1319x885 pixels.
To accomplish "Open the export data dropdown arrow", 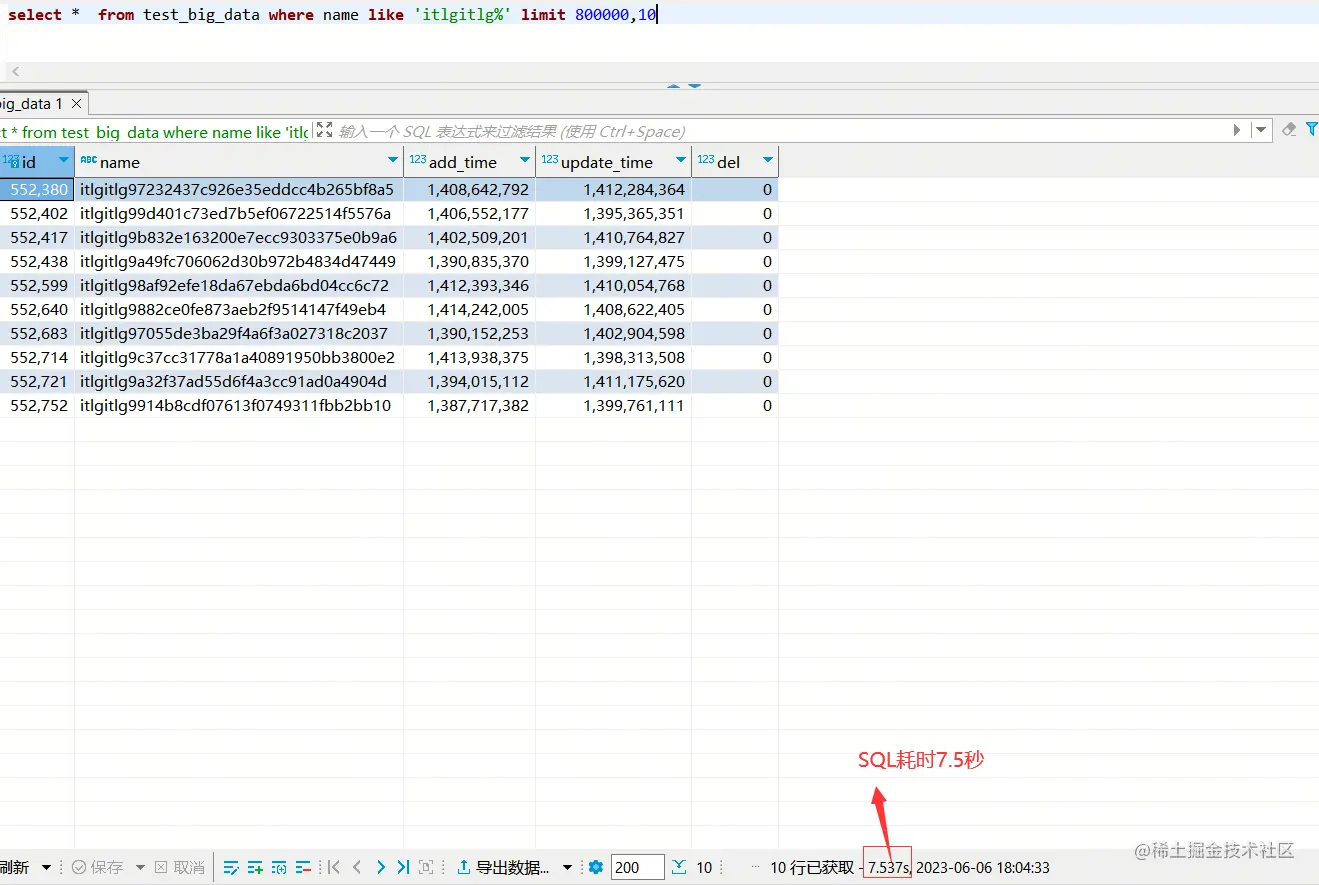I will pyautogui.click(x=567, y=867).
